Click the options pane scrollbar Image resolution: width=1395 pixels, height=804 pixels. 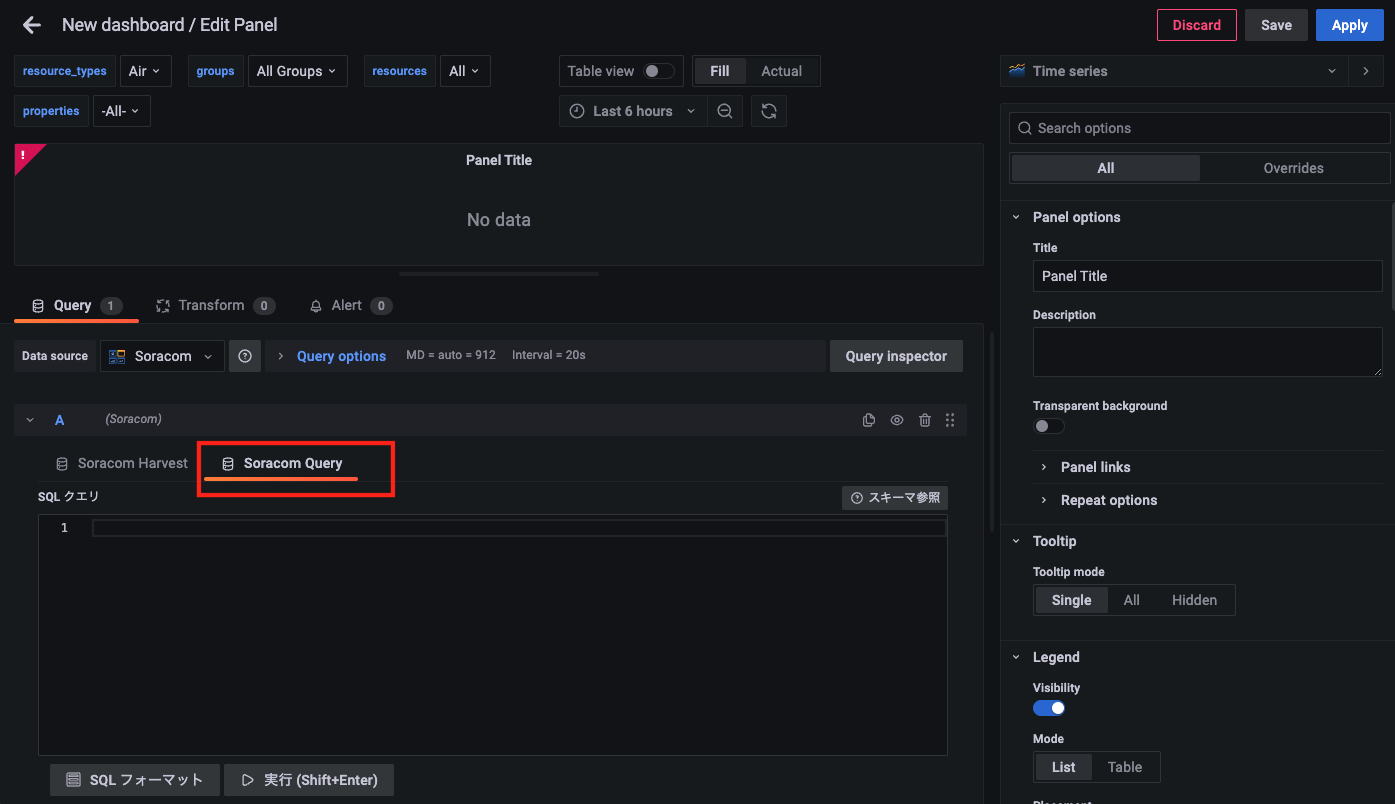tap(1392, 255)
